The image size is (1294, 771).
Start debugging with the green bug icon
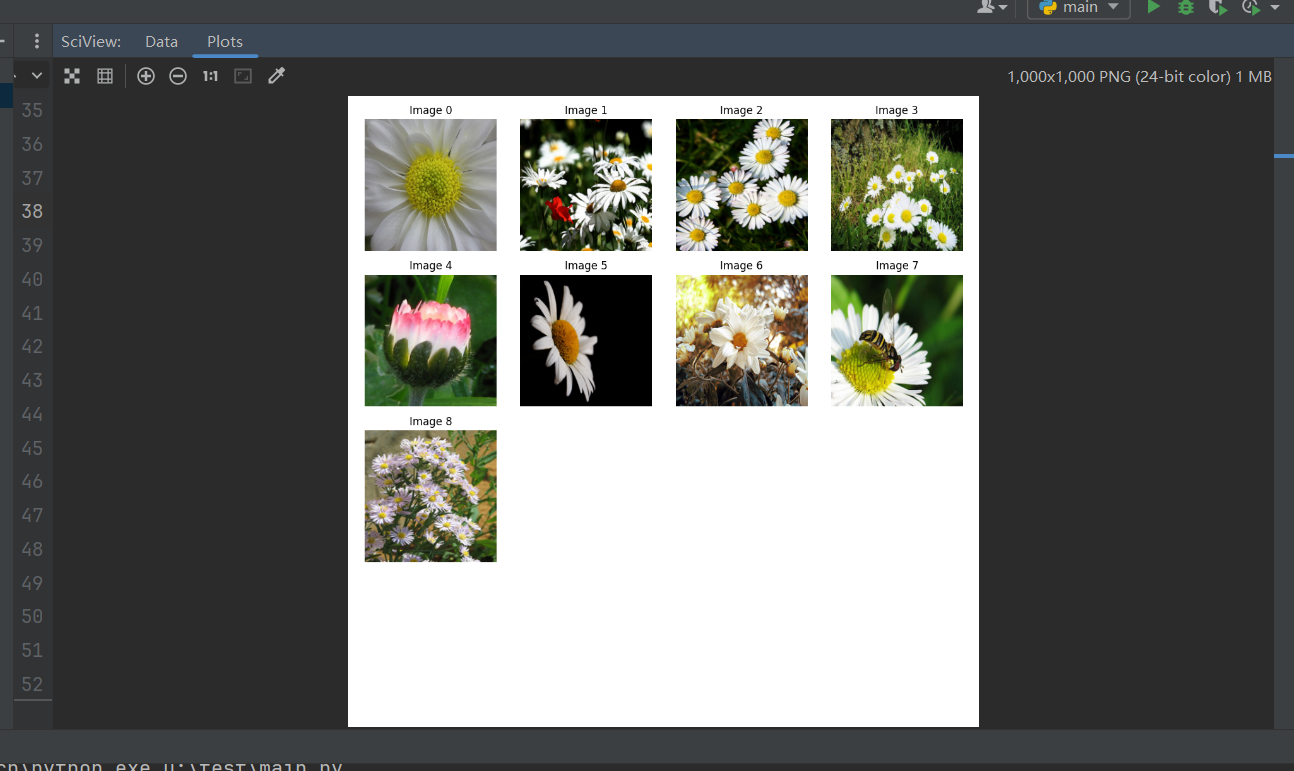coord(1186,7)
